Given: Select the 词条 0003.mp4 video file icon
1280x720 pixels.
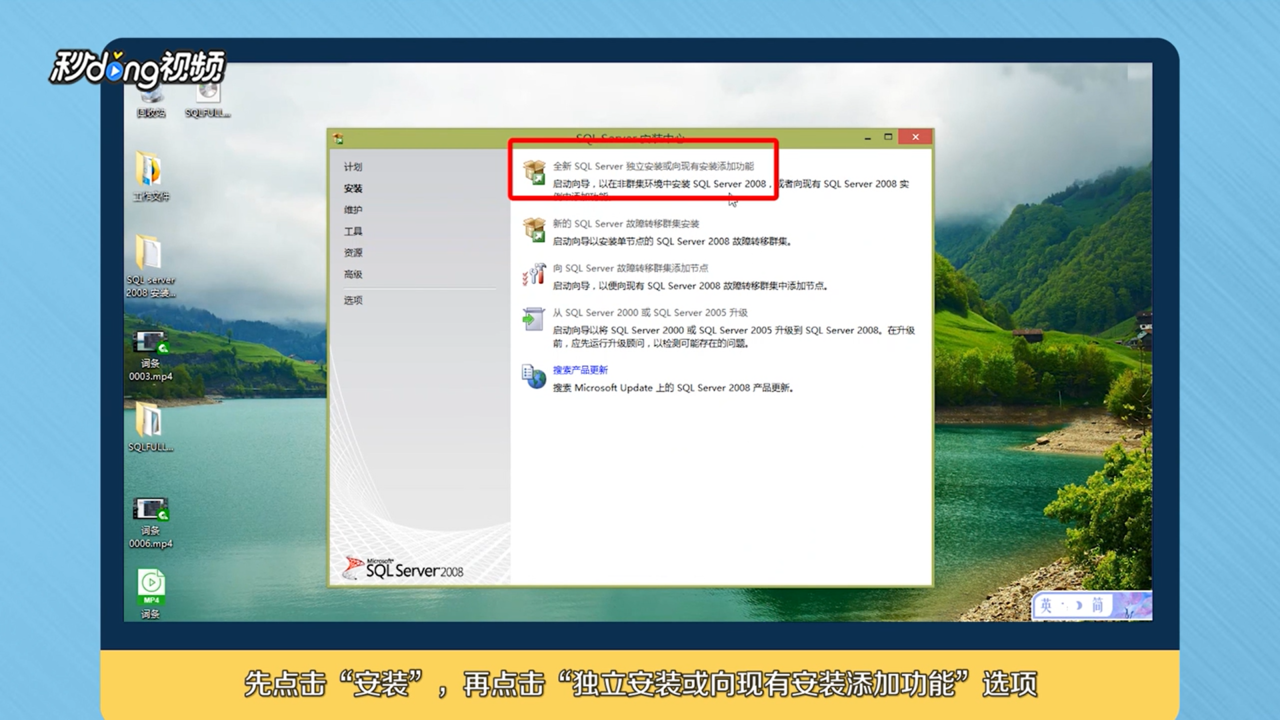Looking at the screenshot, I should pos(151,356).
